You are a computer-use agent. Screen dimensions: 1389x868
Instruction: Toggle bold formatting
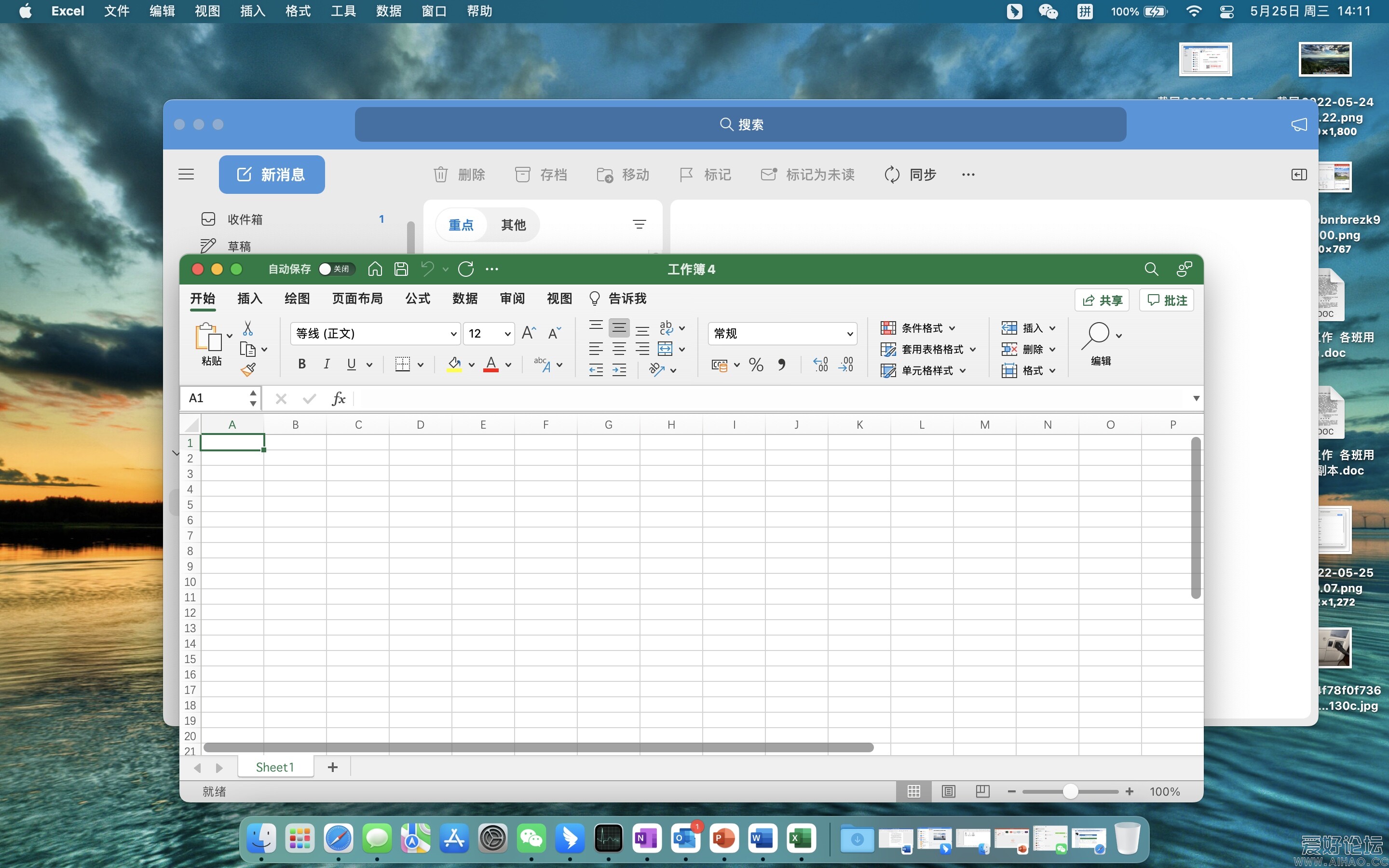(x=301, y=364)
